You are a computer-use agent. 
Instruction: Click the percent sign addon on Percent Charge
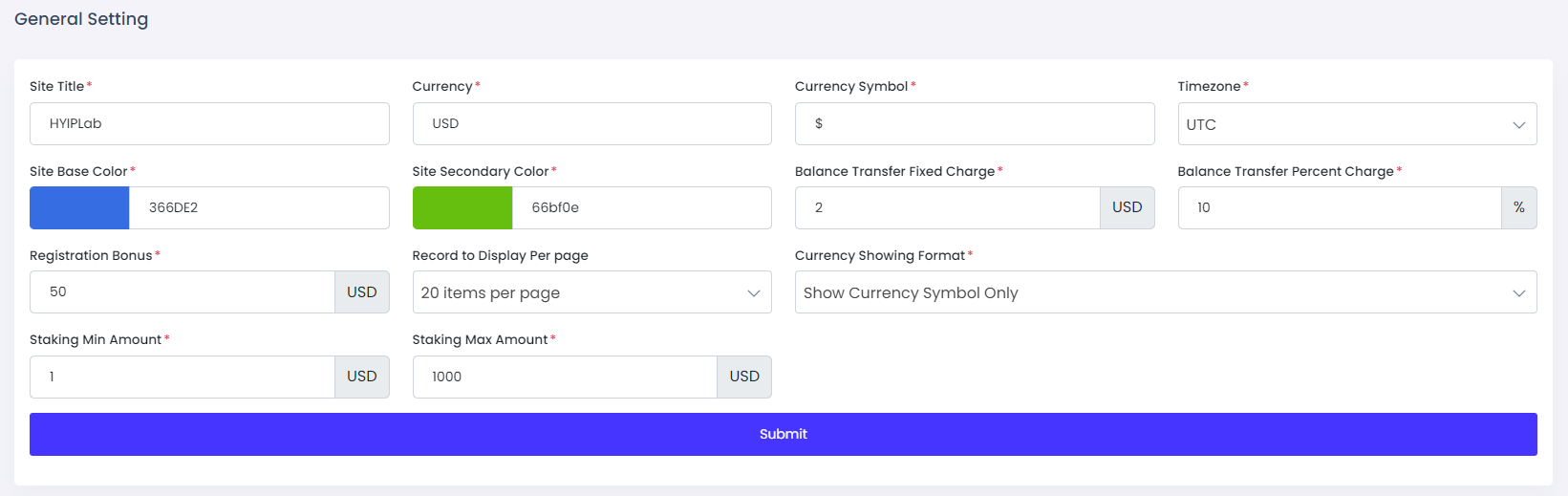click(x=1518, y=207)
